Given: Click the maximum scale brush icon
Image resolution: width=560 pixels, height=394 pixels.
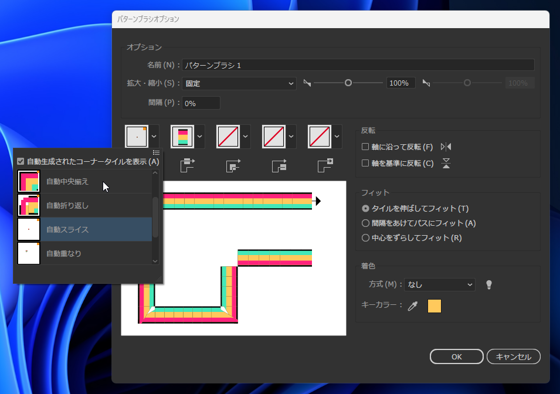Looking at the screenshot, I should click(x=426, y=83).
